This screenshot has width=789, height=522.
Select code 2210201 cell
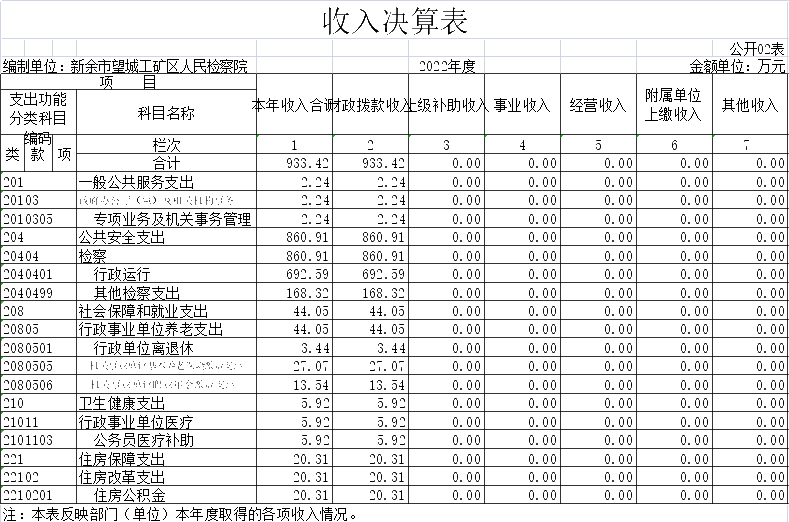(x=38, y=495)
